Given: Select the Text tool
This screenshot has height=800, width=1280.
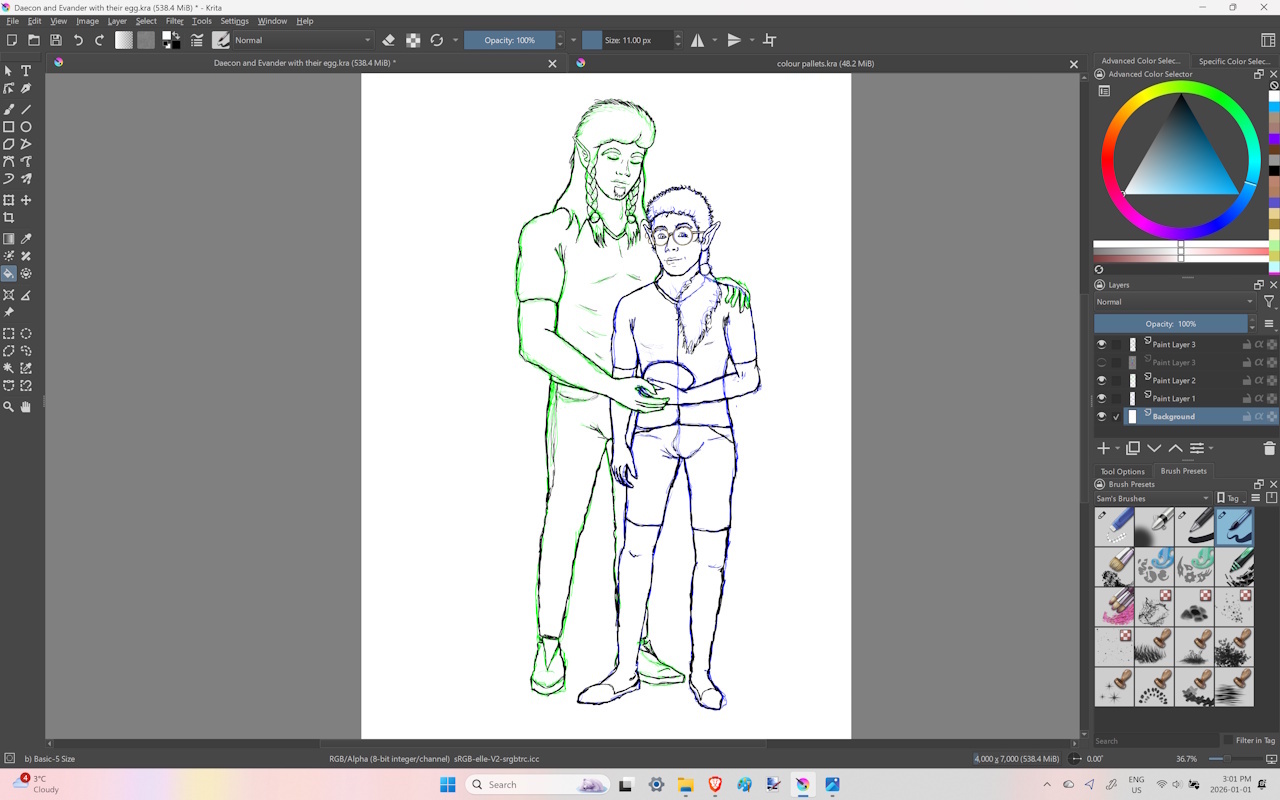Looking at the screenshot, I should coord(26,71).
